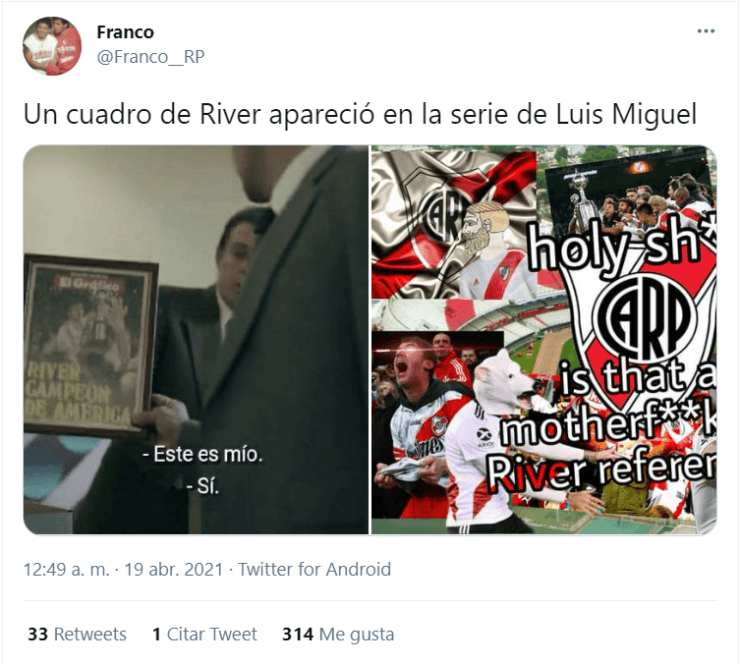The image size is (740, 664).
Task: Click Franco's profile avatar picture
Action: click(52, 46)
